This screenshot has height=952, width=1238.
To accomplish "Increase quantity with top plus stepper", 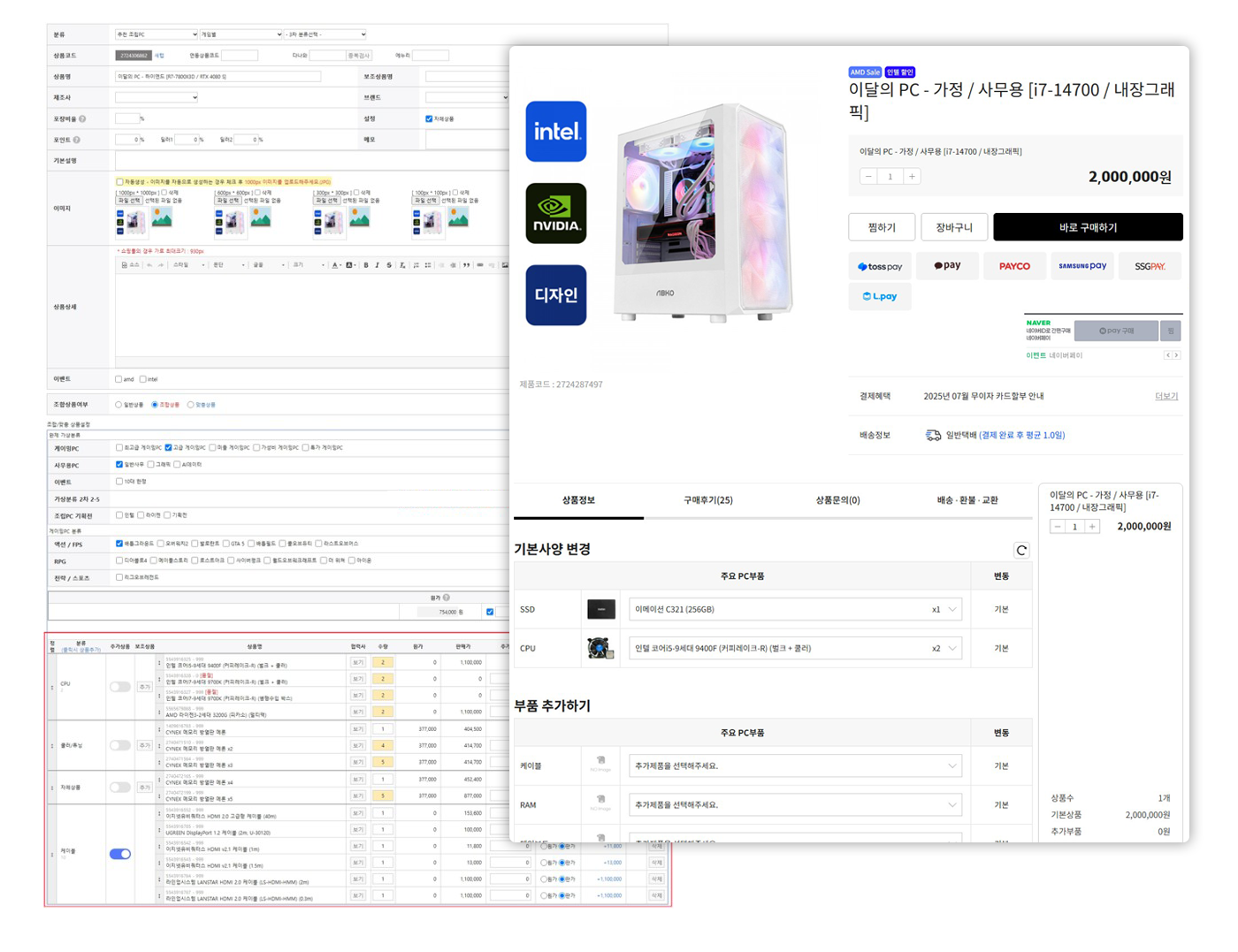I will [x=912, y=177].
